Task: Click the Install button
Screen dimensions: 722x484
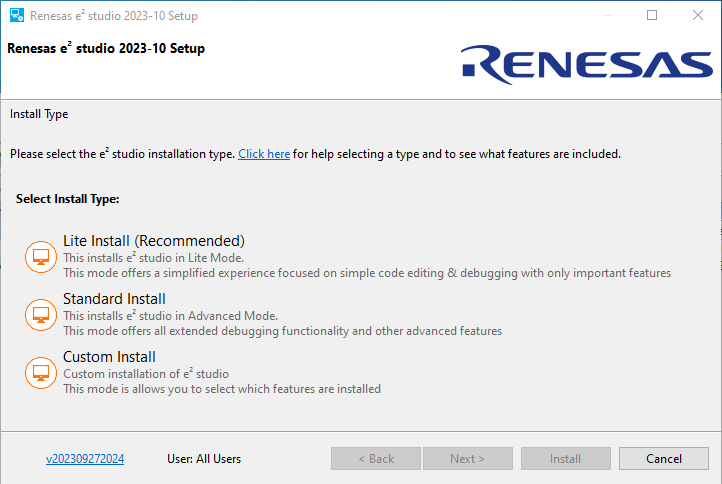Action: [x=565, y=459]
